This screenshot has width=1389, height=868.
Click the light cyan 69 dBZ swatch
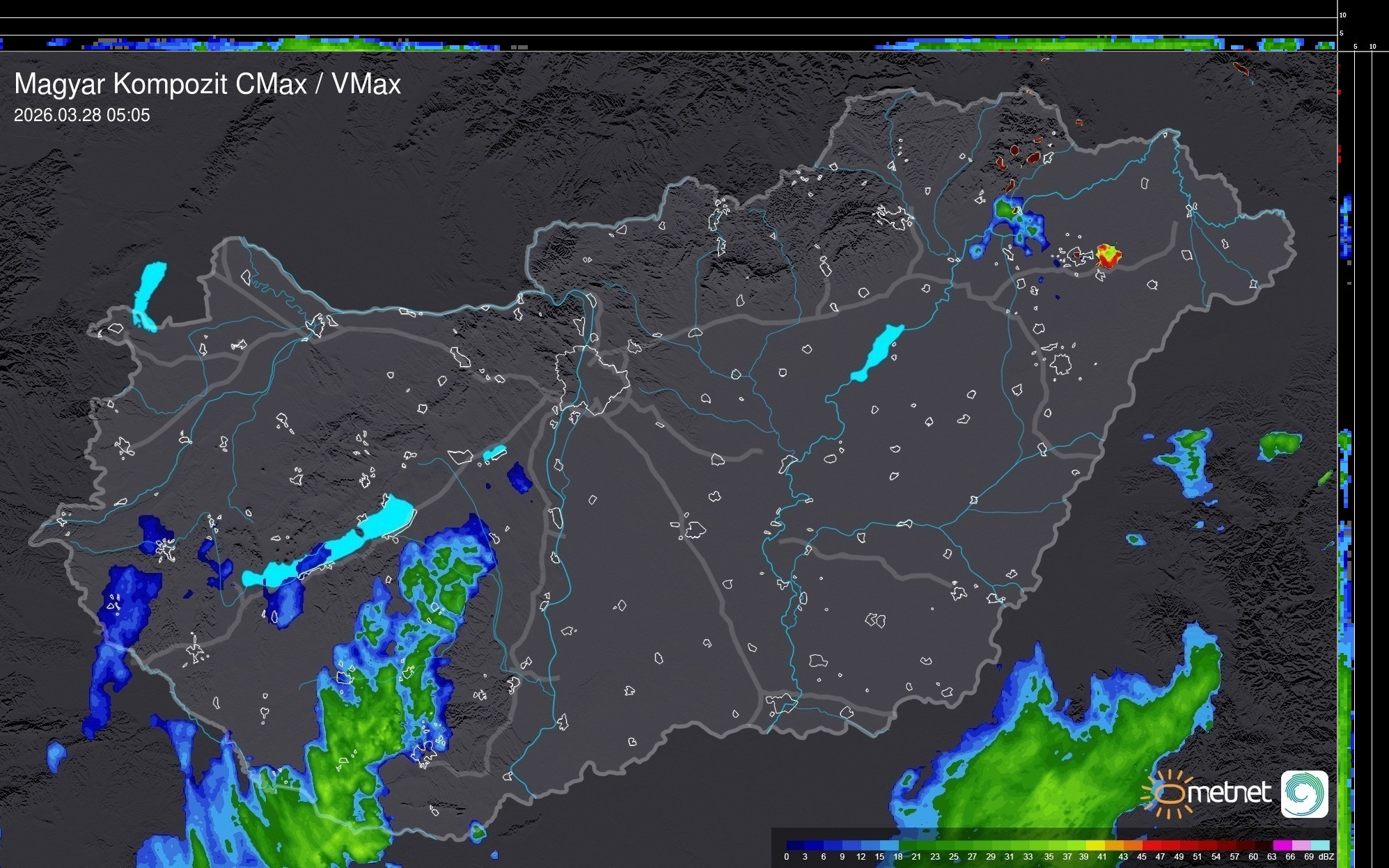[x=1320, y=845]
